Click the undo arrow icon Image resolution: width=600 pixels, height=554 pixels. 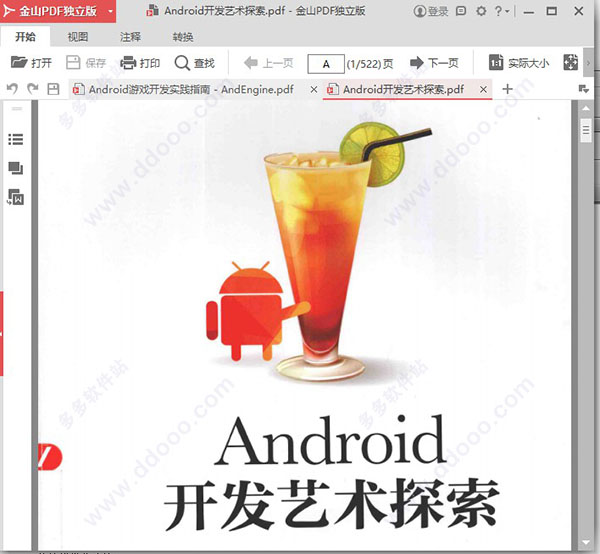(12, 89)
